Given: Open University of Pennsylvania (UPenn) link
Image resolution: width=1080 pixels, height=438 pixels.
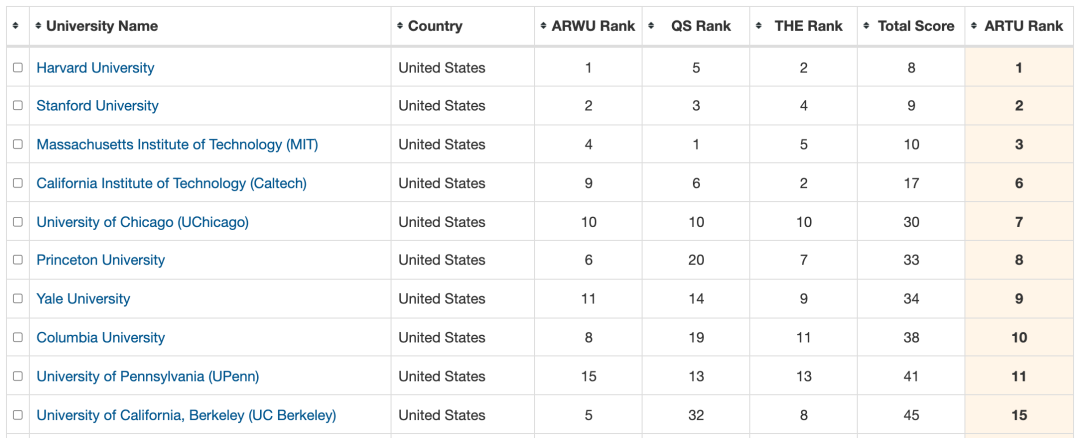Looking at the screenshot, I should [147, 377].
